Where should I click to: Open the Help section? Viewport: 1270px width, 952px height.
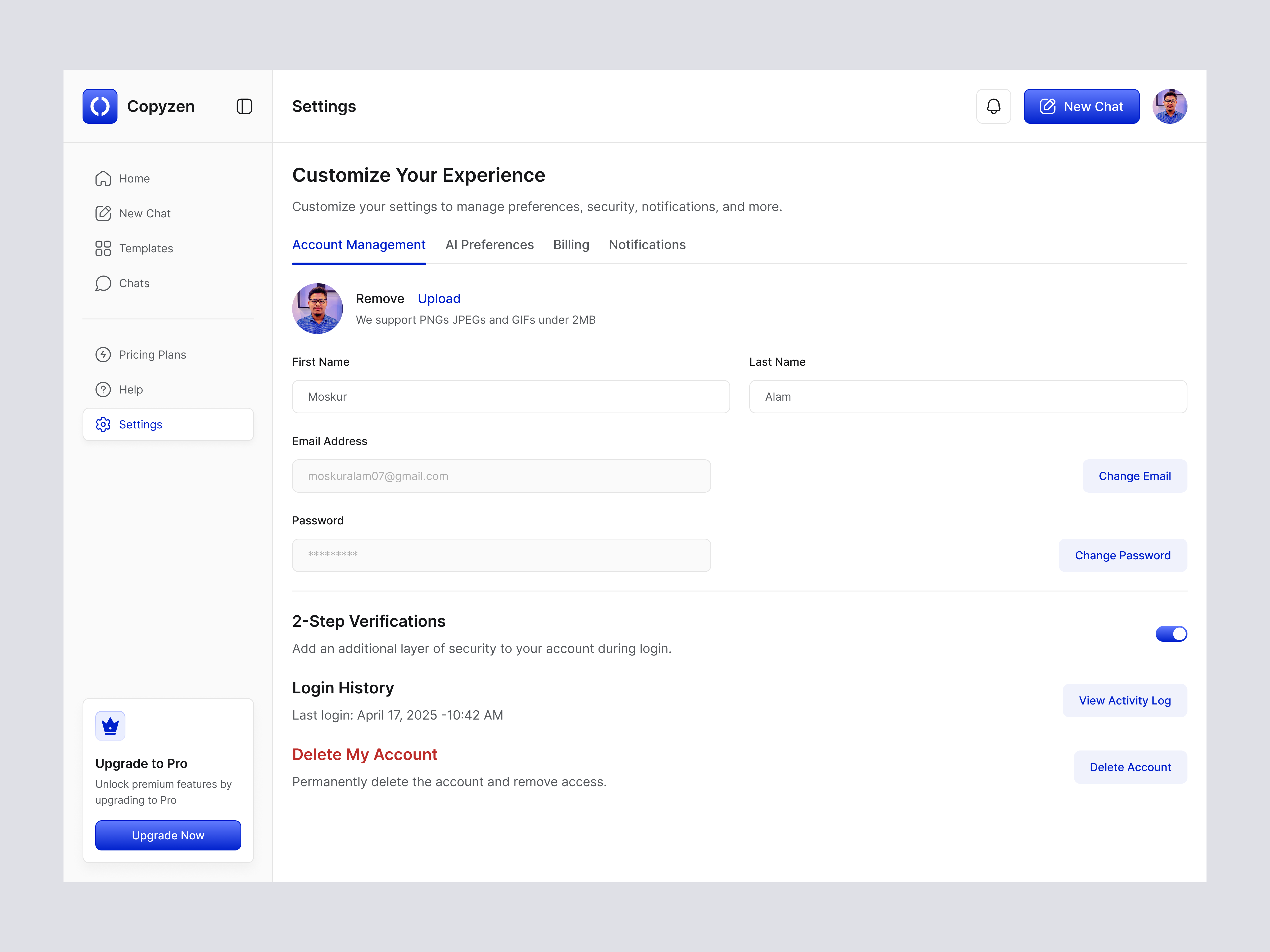[x=130, y=389]
